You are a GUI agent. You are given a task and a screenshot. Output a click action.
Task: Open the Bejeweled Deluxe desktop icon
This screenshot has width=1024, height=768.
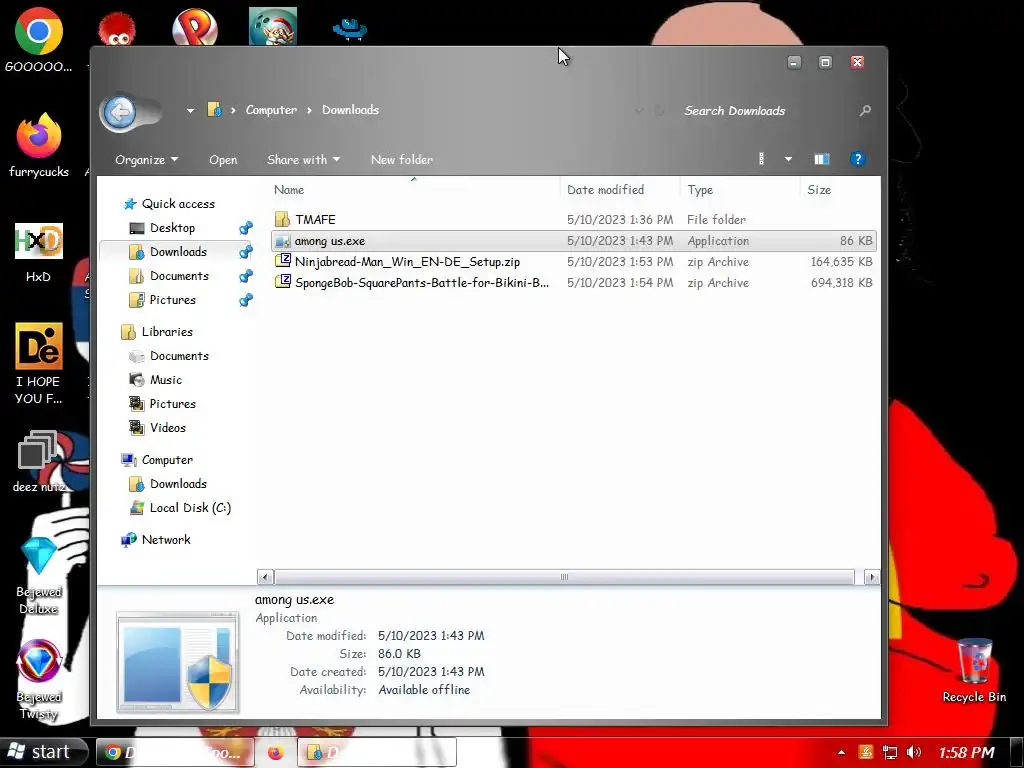point(39,576)
